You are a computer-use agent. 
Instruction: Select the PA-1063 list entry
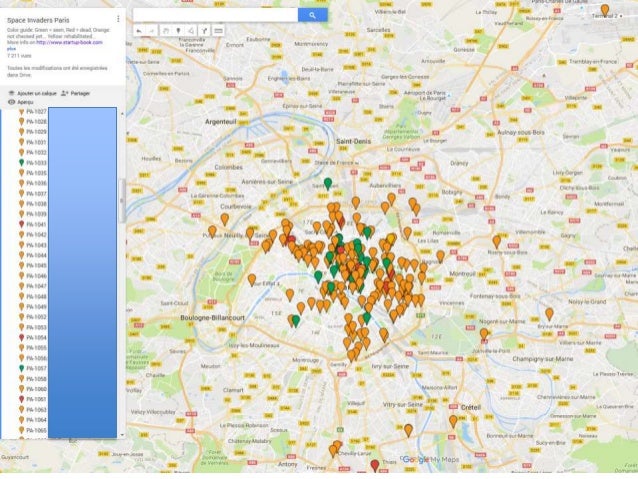(x=33, y=410)
